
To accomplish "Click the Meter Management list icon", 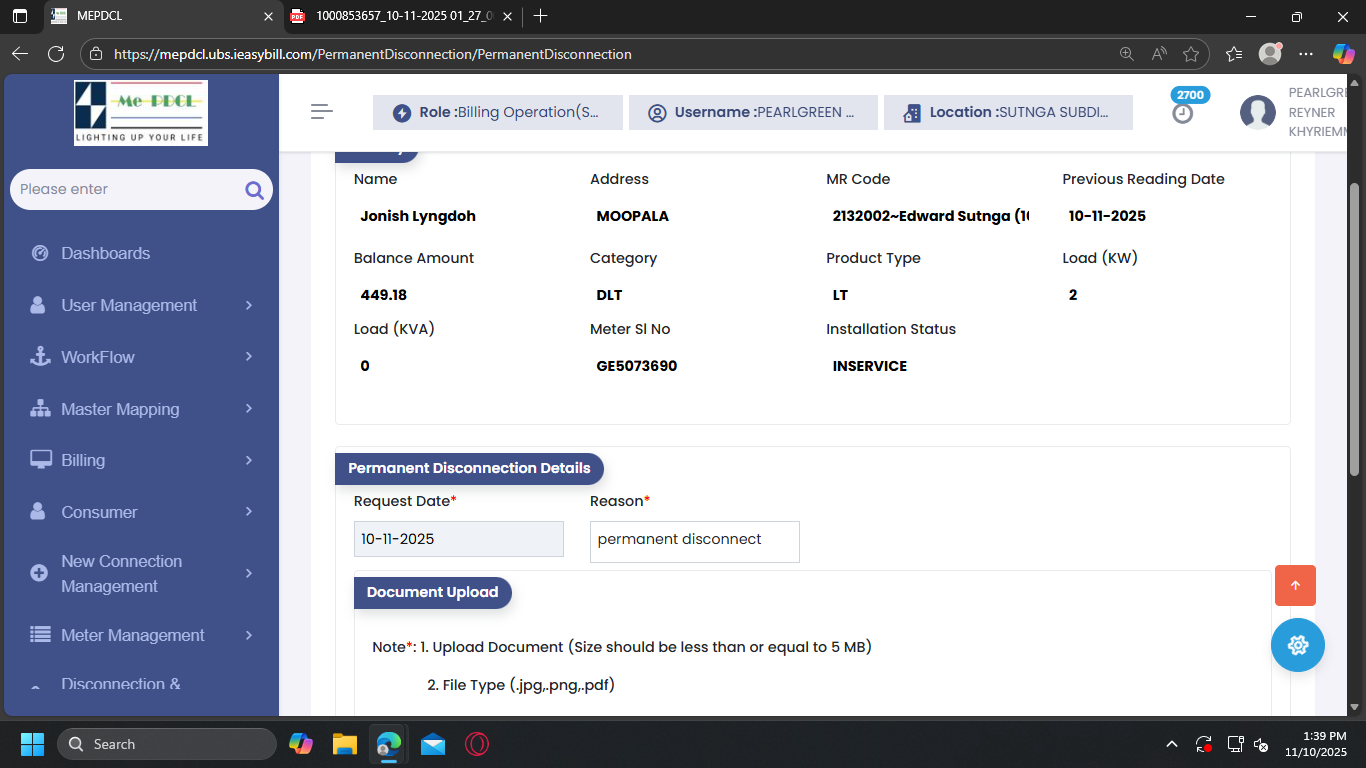I will pos(40,635).
